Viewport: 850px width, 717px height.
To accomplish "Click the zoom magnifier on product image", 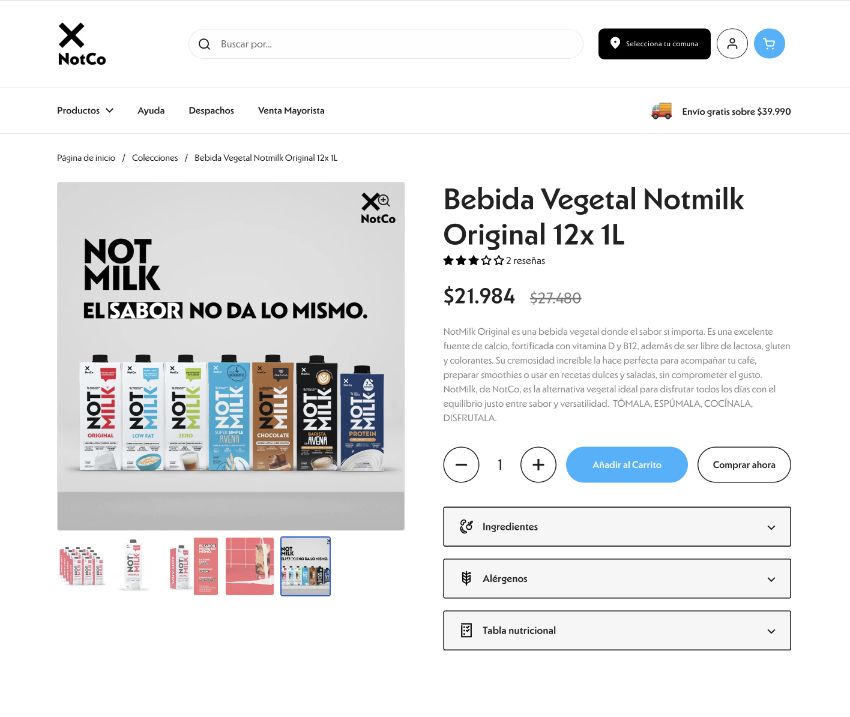I will [384, 201].
